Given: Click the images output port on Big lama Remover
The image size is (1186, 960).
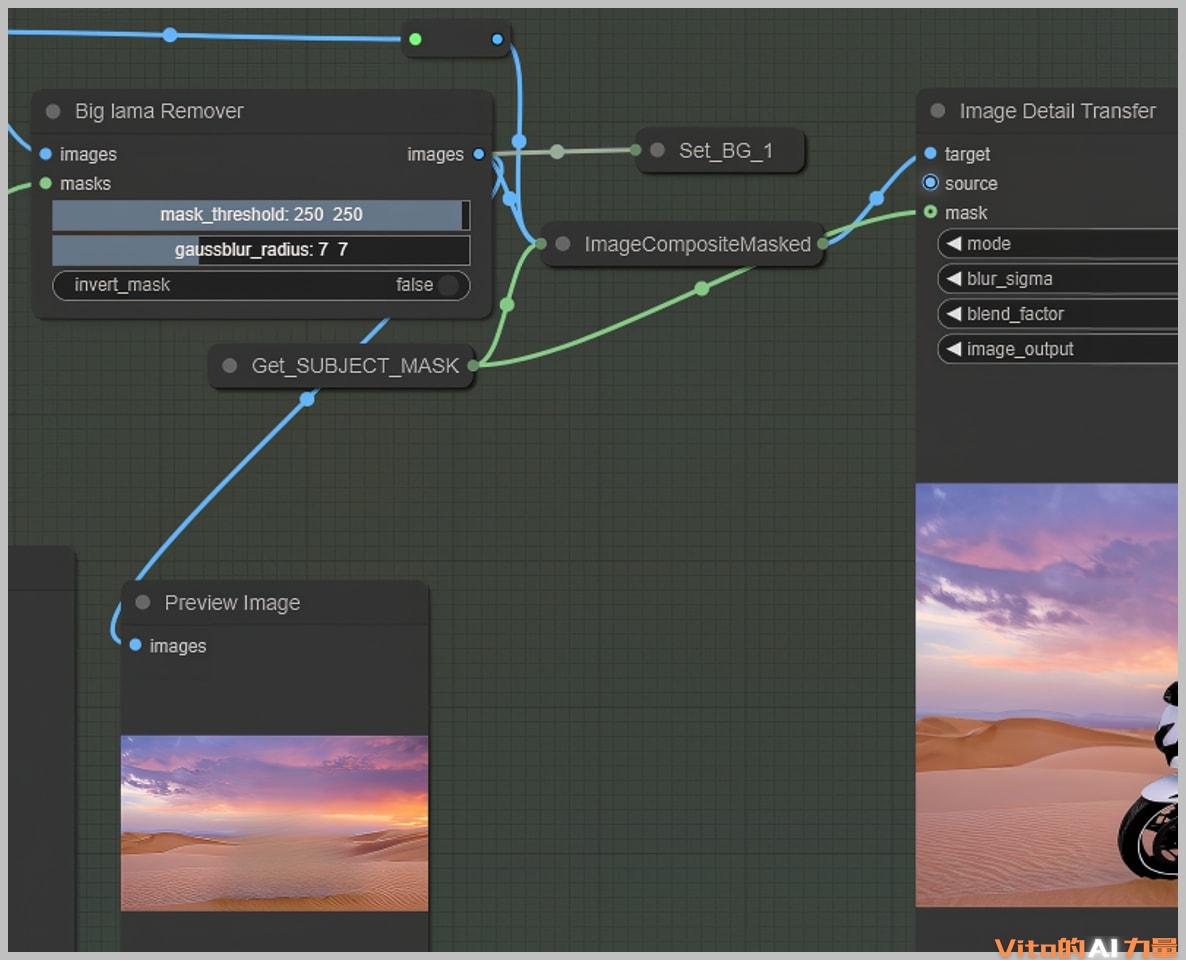Looking at the screenshot, I should pos(479,154).
